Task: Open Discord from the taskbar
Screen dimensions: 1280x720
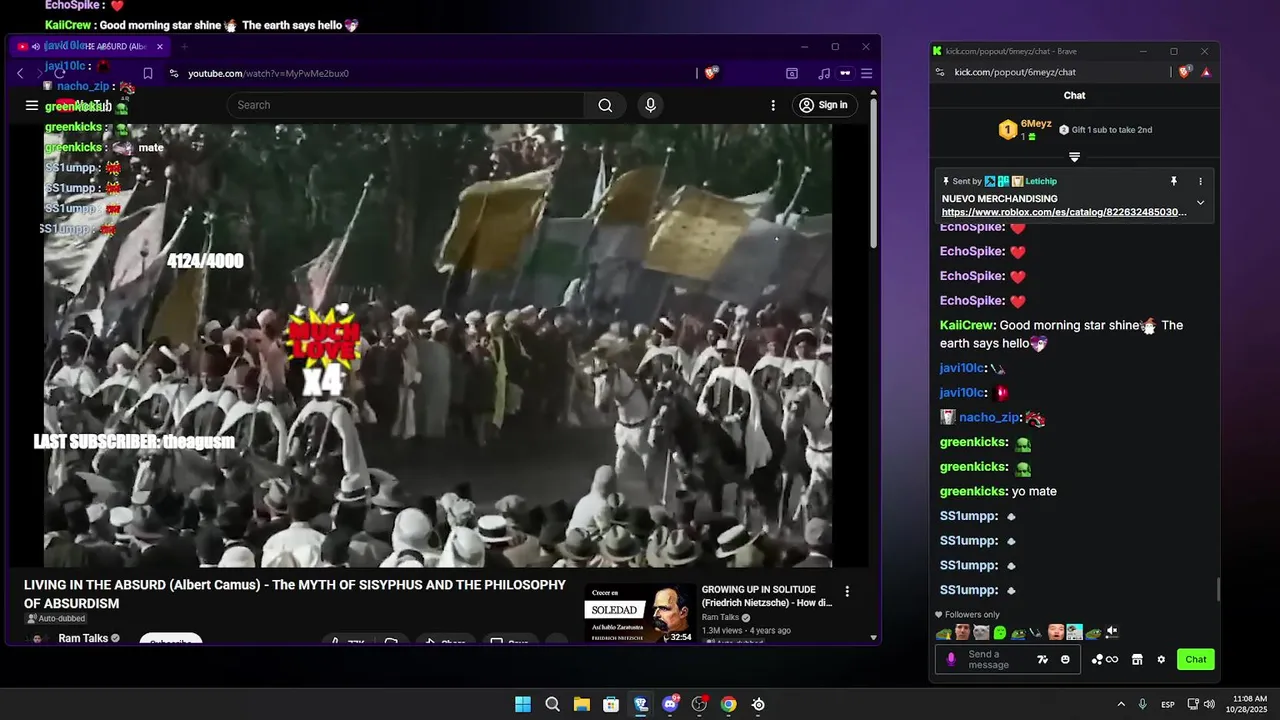Action: point(670,704)
